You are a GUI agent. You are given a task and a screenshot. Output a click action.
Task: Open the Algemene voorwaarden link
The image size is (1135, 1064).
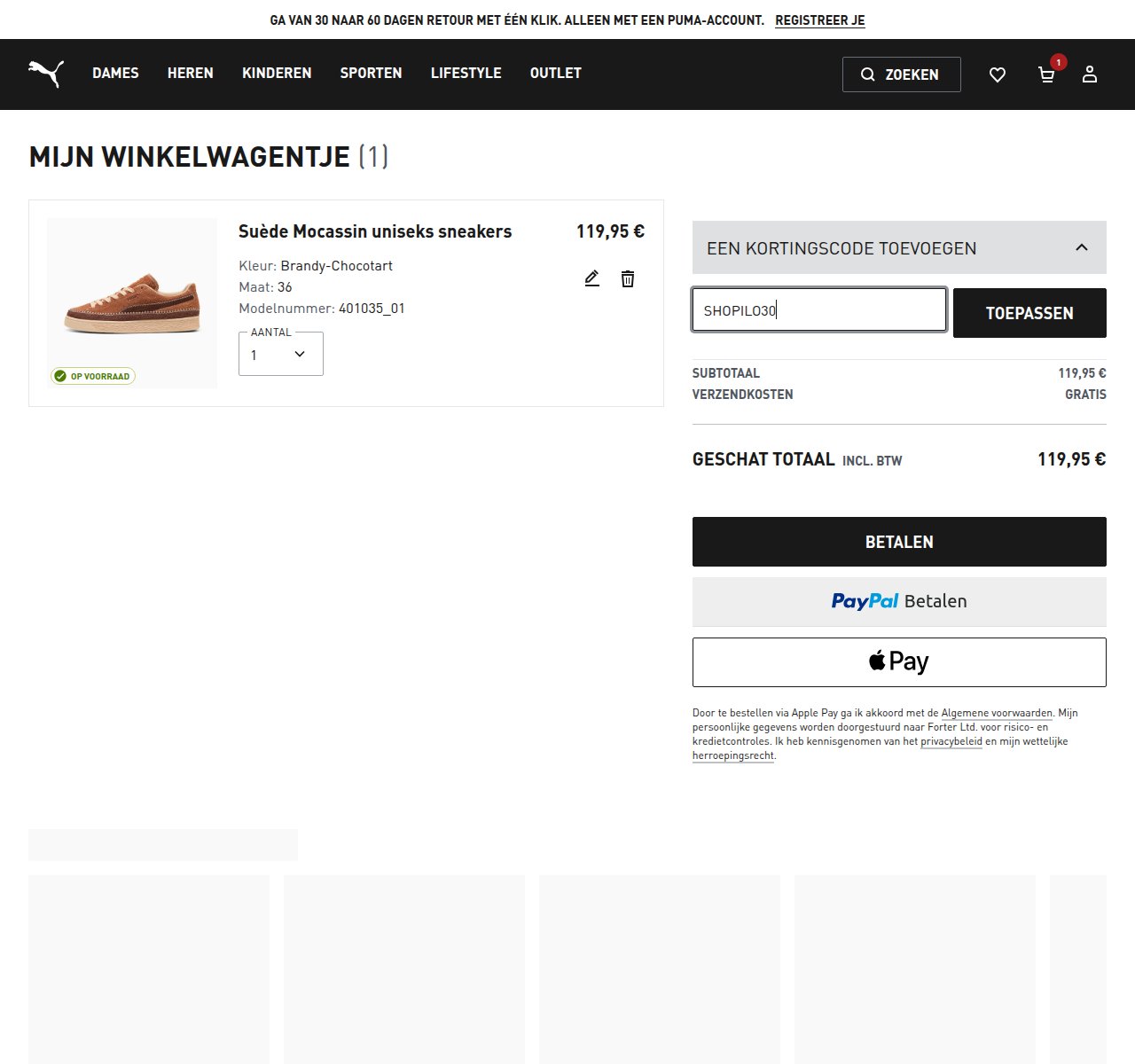coord(997,713)
